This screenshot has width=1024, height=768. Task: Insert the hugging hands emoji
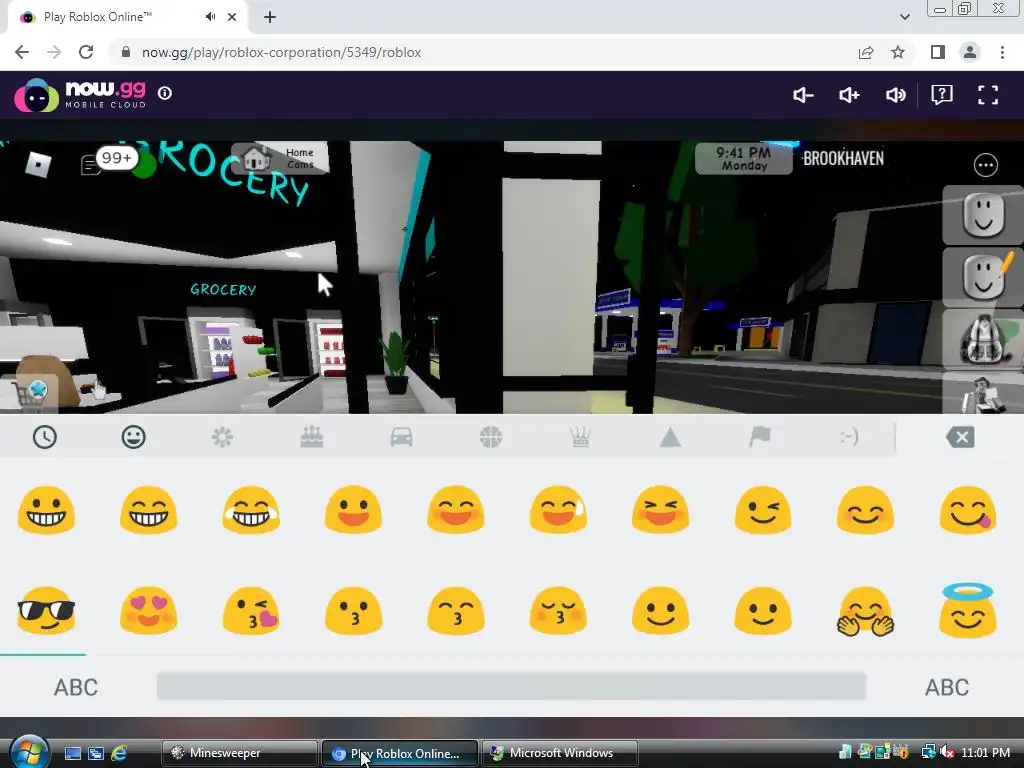point(865,611)
